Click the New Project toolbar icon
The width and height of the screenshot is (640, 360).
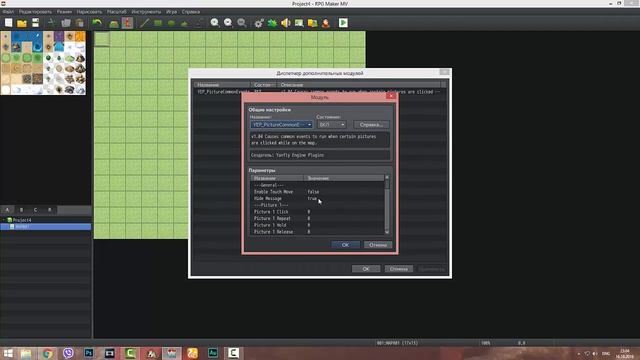[x=9, y=23]
